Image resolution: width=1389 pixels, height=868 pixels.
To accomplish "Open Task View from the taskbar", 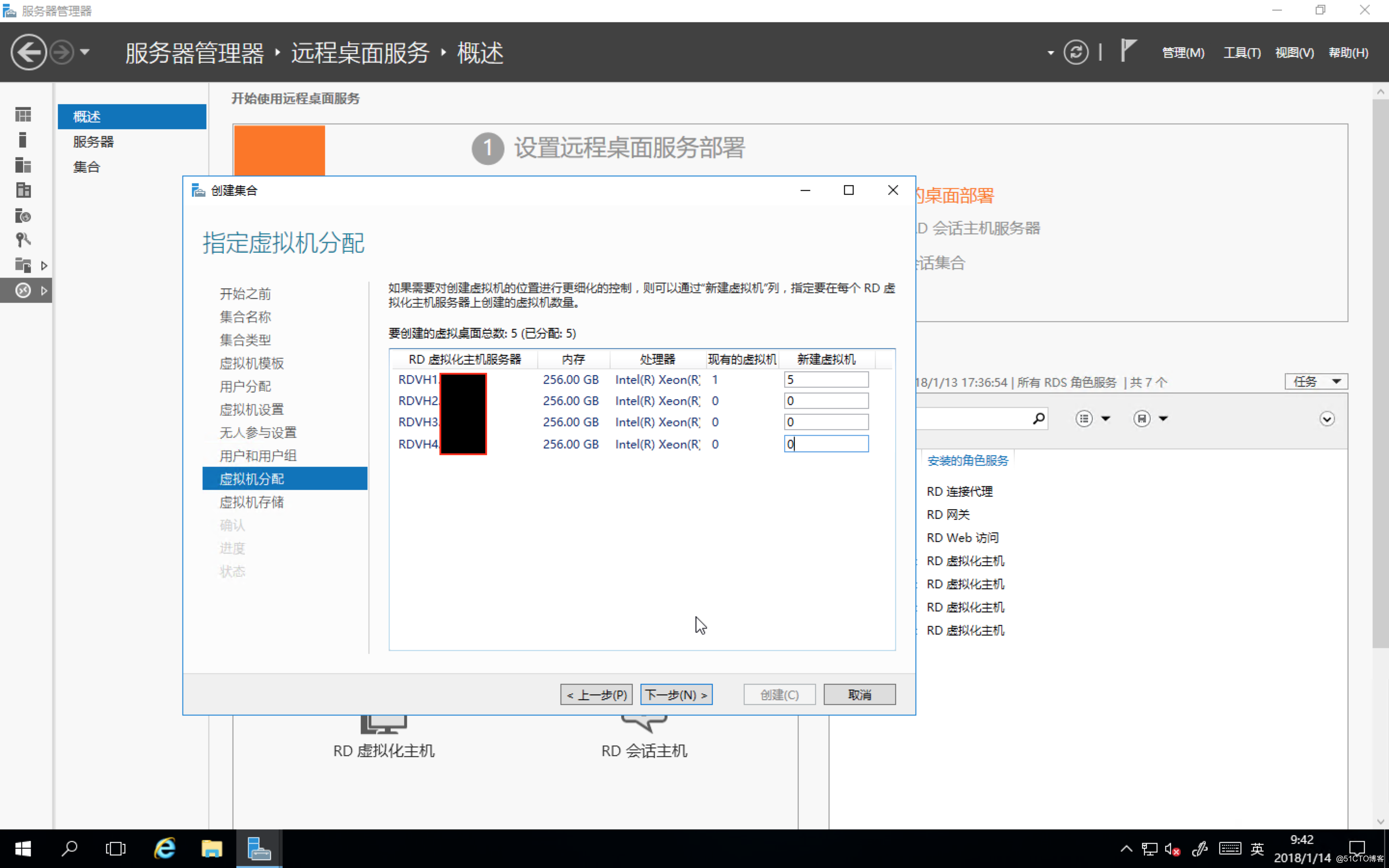I will pos(115,849).
